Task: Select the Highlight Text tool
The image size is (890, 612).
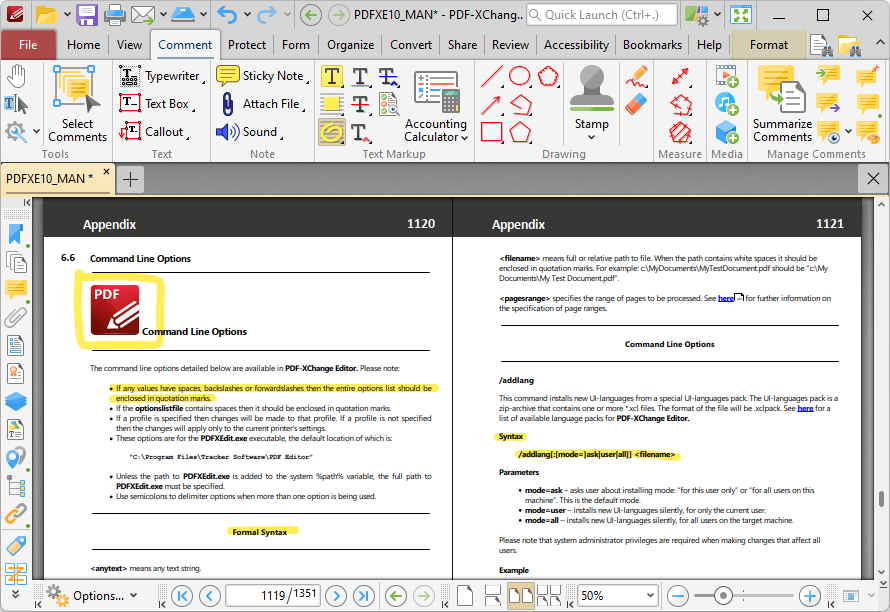Action: coord(331,76)
